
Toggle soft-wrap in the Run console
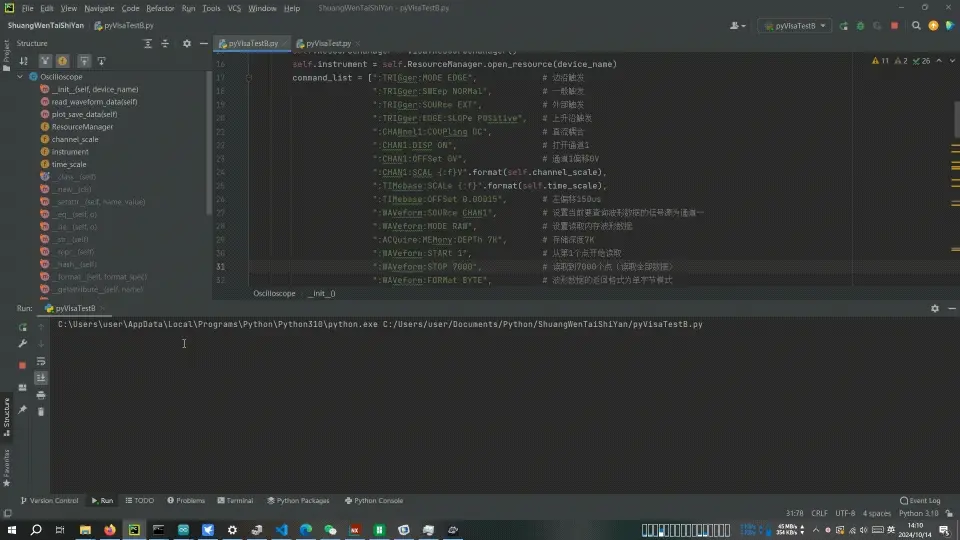[x=41, y=362]
